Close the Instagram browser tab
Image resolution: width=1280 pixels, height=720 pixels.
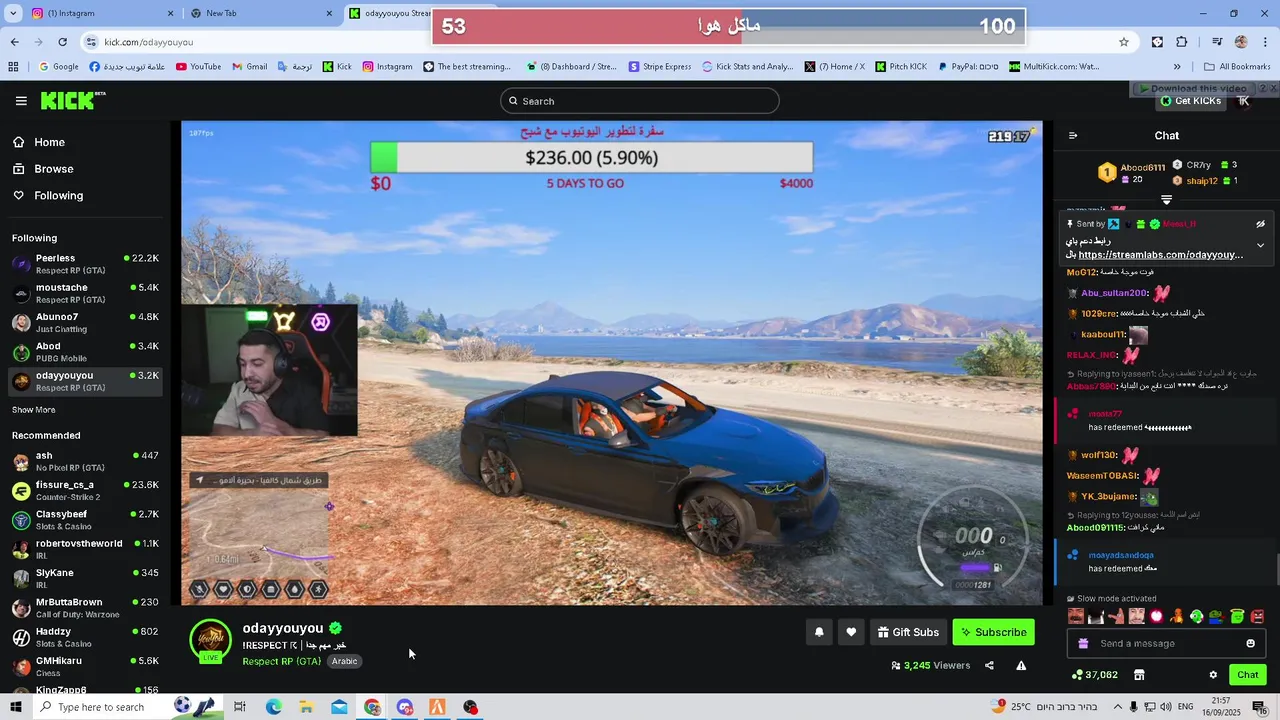[x=170, y=13]
